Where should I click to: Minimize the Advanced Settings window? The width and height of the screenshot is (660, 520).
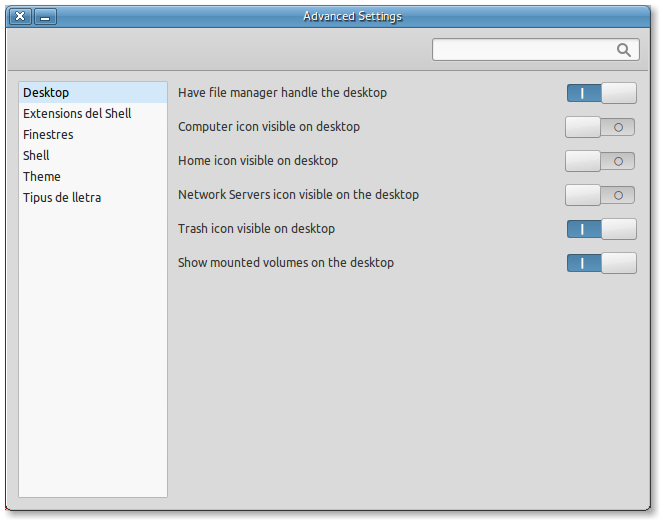coord(46,17)
